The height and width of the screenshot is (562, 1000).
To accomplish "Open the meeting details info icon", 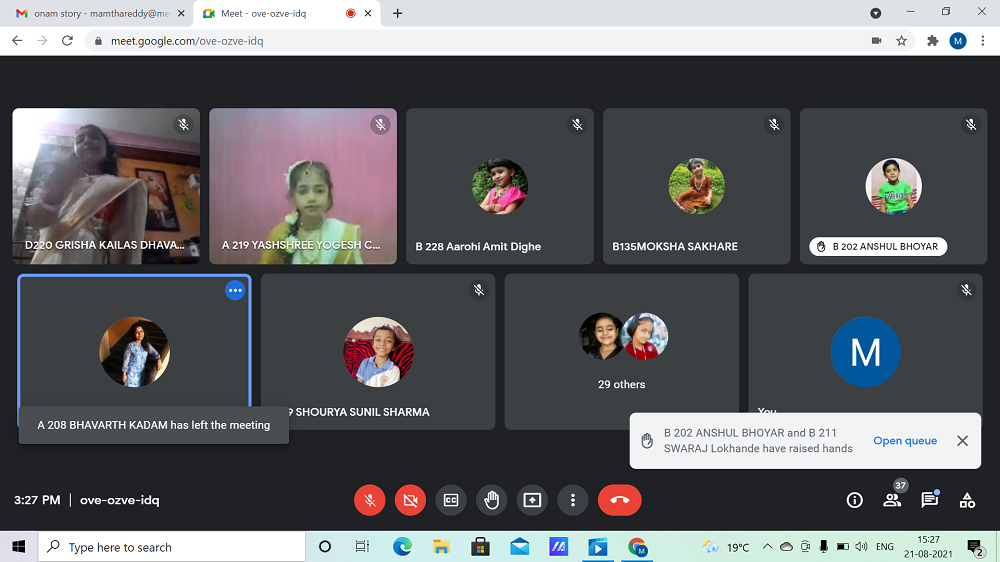I will [x=854, y=500].
